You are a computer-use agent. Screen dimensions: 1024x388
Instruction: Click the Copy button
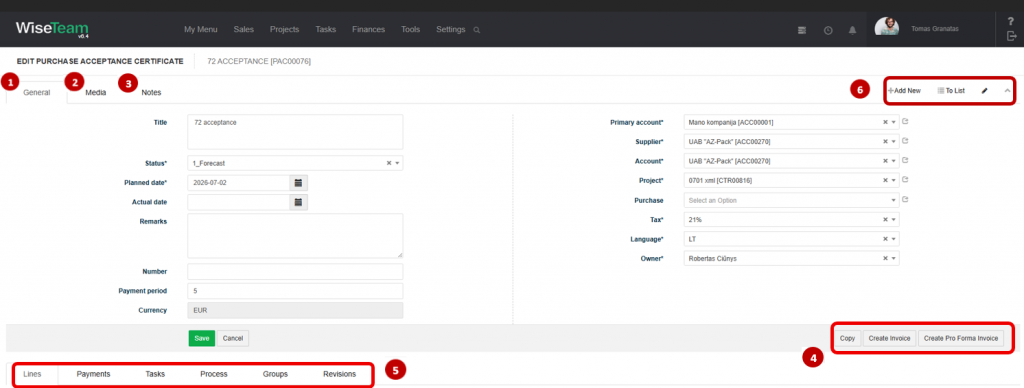(848, 338)
